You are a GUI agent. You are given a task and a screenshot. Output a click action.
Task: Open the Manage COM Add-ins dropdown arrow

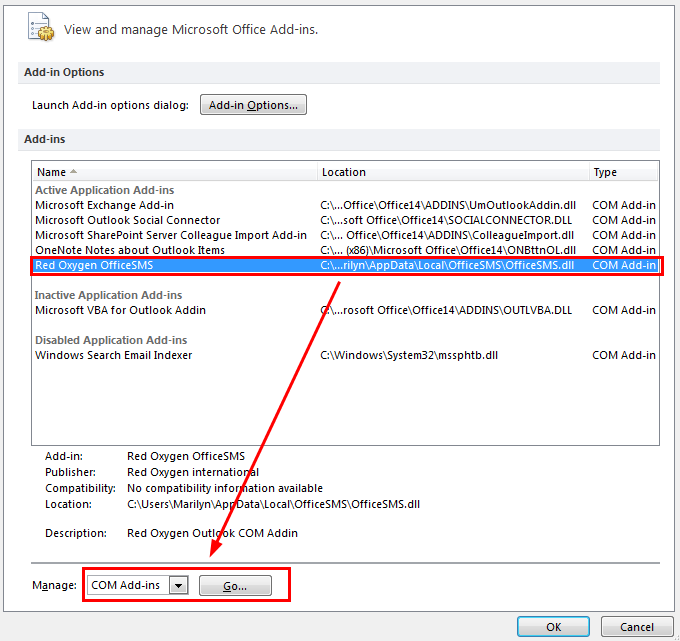click(x=179, y=585)
